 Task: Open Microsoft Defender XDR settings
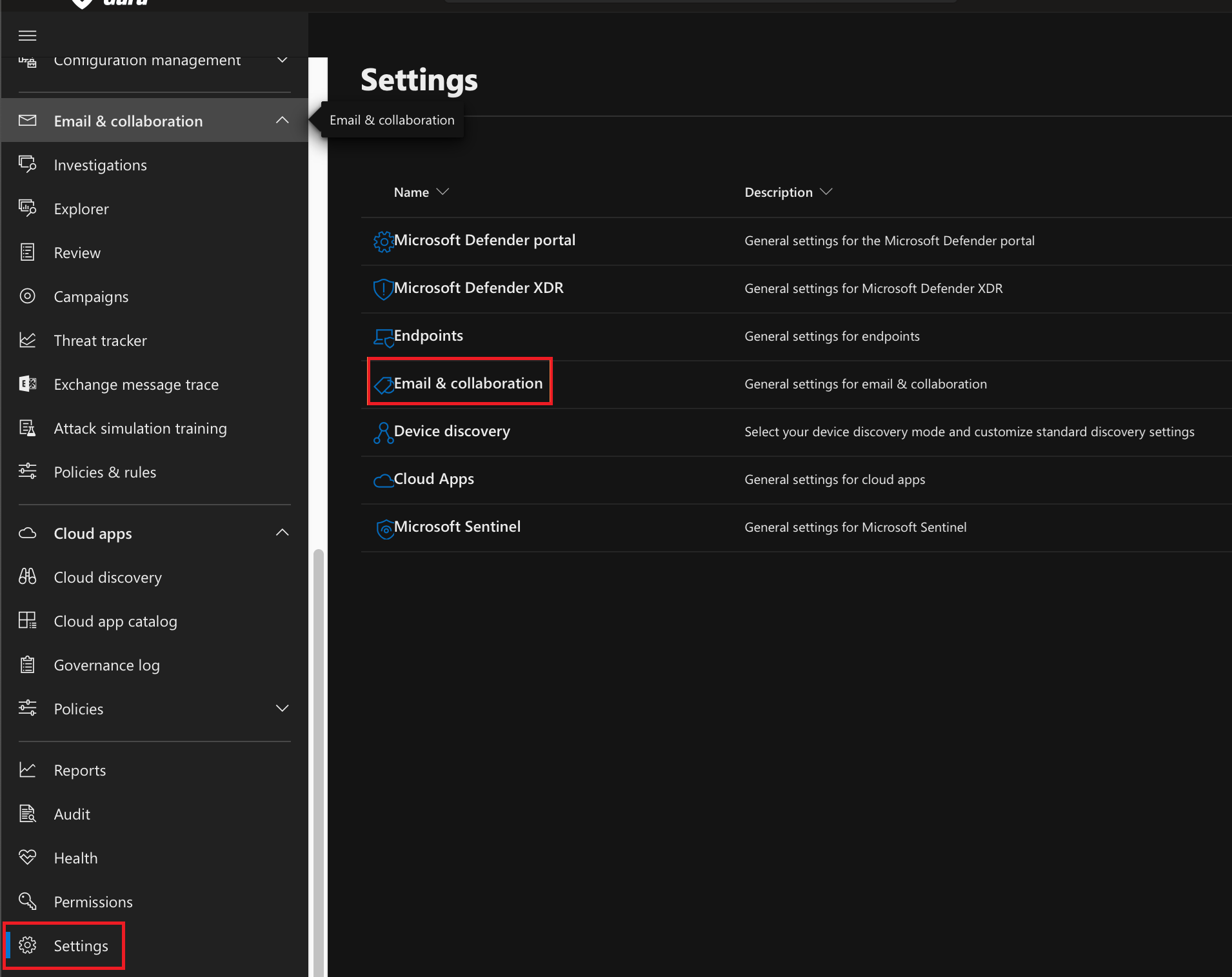479,288
